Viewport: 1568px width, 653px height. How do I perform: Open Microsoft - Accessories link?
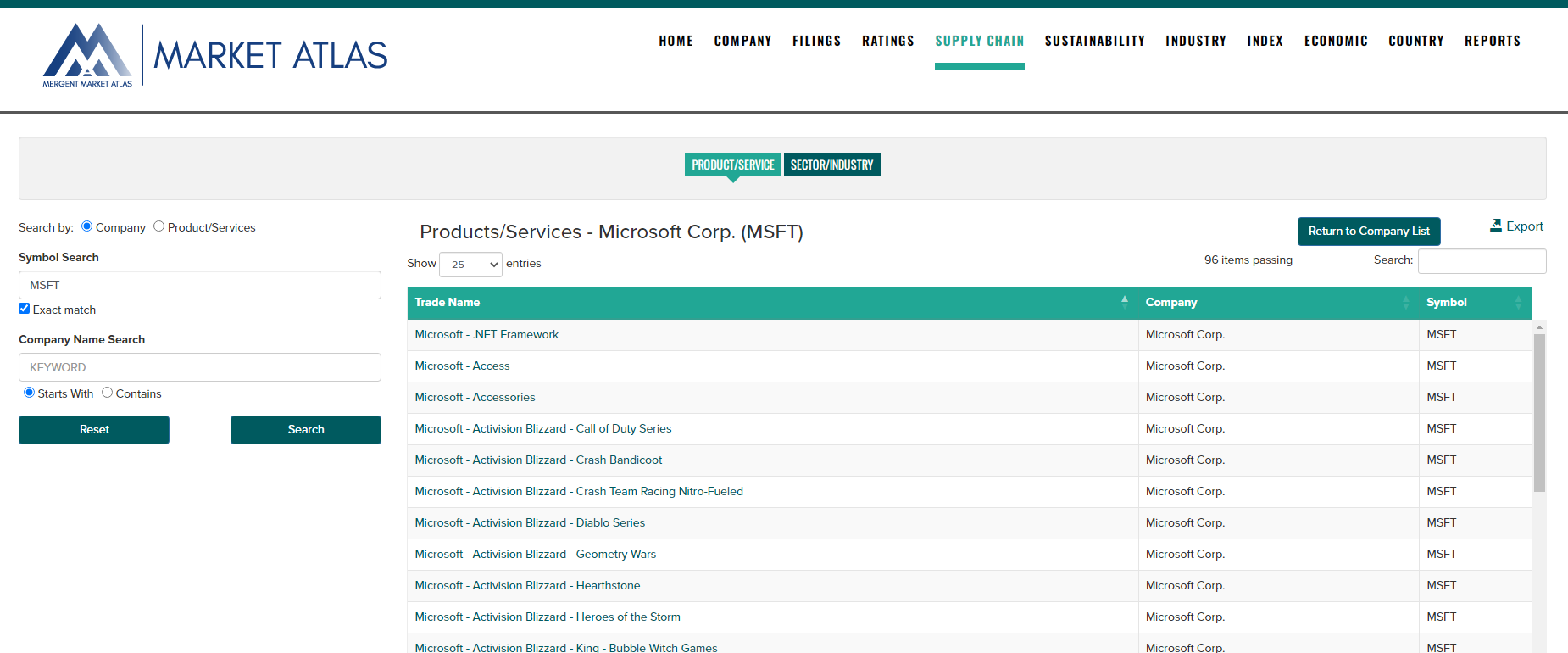tap(475, 397)
